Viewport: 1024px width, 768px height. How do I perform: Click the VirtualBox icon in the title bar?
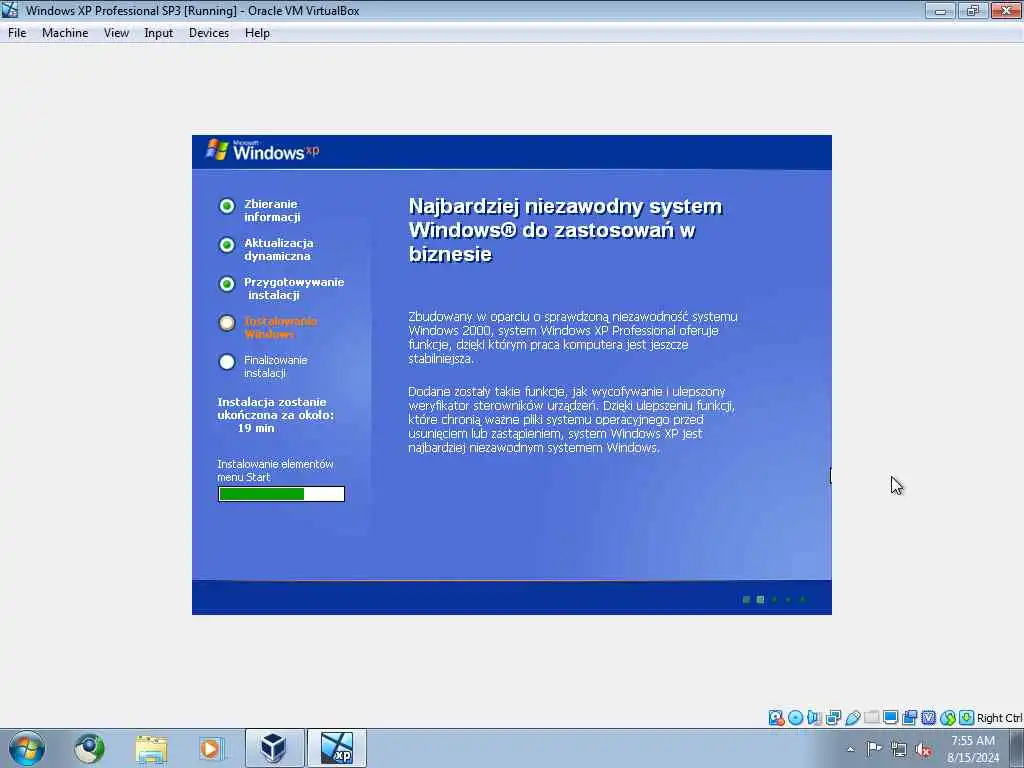pyautogui.click(x=10, y=10)
